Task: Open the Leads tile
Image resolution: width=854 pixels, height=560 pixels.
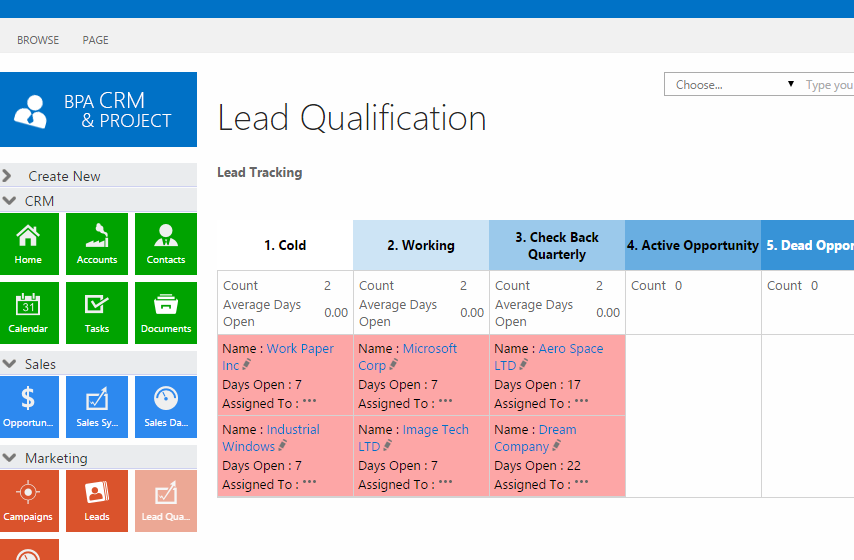Action: (x=97, y=501)
